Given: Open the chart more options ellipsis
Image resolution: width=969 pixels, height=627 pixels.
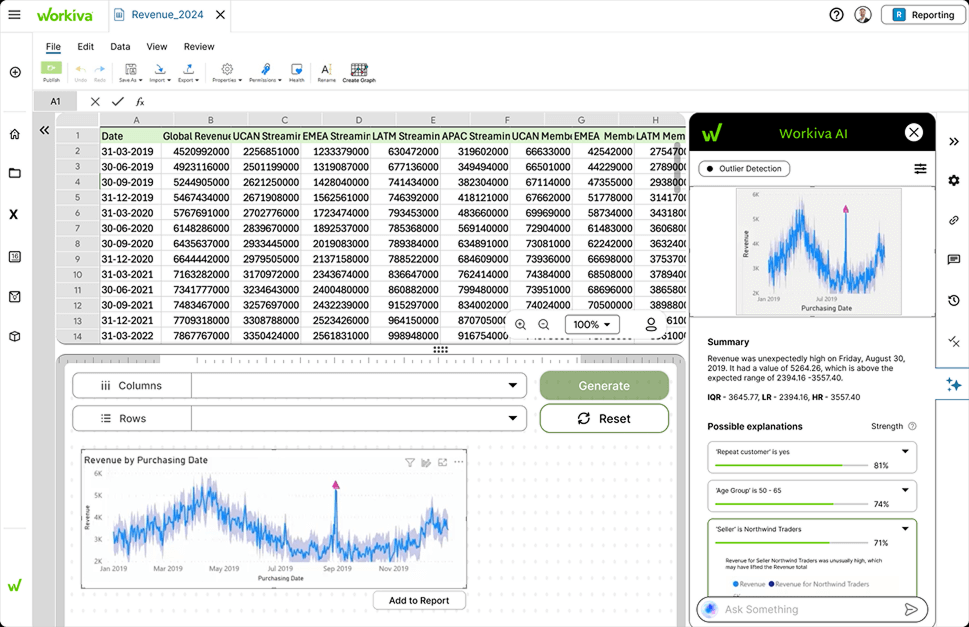Looking at the screenshot, I should click(x=459, y=461).
